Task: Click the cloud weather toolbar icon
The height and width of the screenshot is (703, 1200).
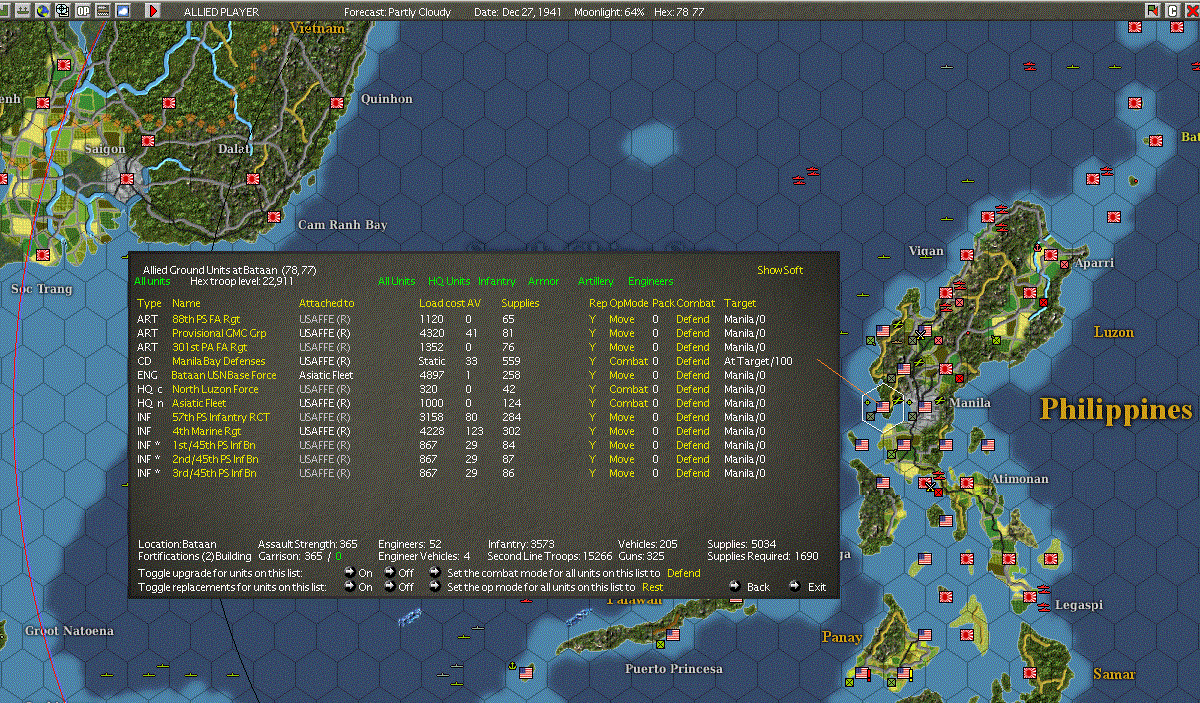Action: click(123, 11)
